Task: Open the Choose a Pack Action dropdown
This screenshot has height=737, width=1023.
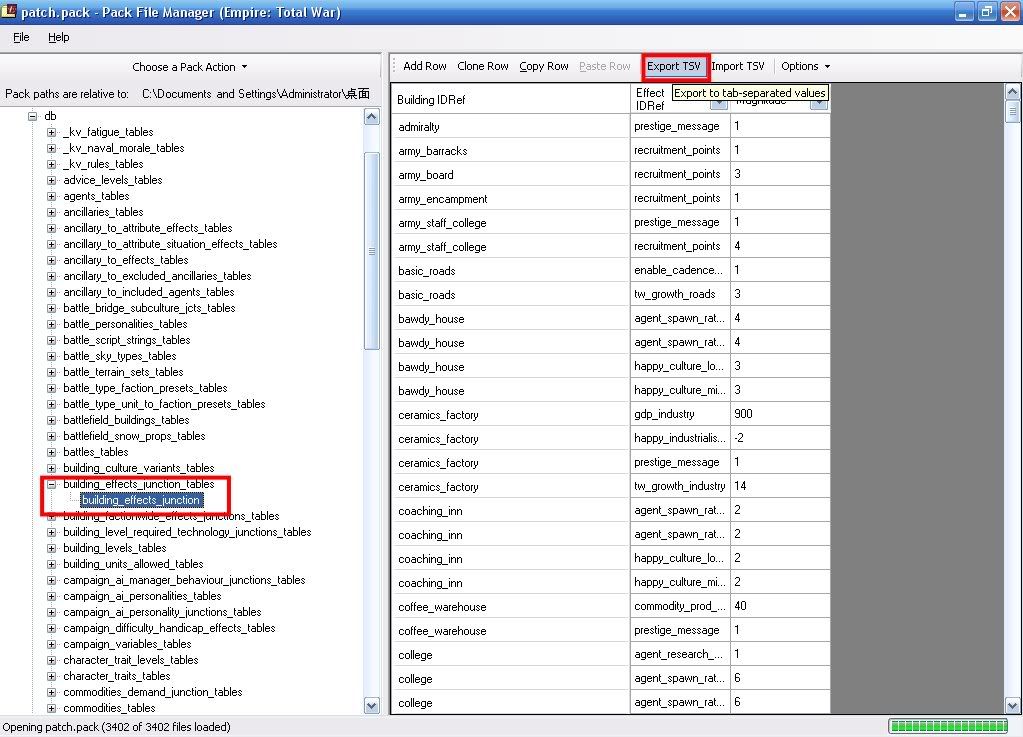Action: click(x=190, y=68)
